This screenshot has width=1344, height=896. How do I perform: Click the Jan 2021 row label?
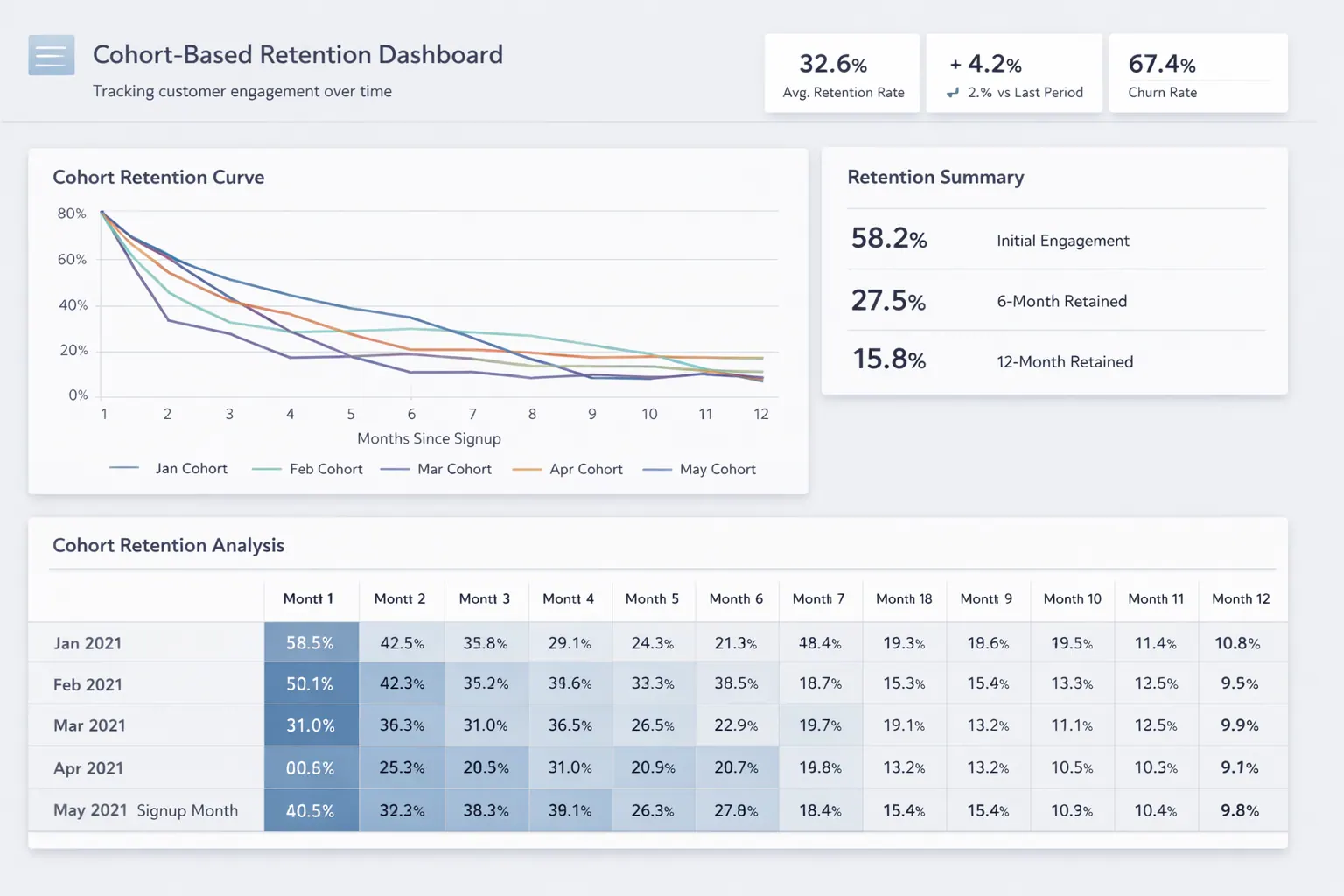point(87,642)
